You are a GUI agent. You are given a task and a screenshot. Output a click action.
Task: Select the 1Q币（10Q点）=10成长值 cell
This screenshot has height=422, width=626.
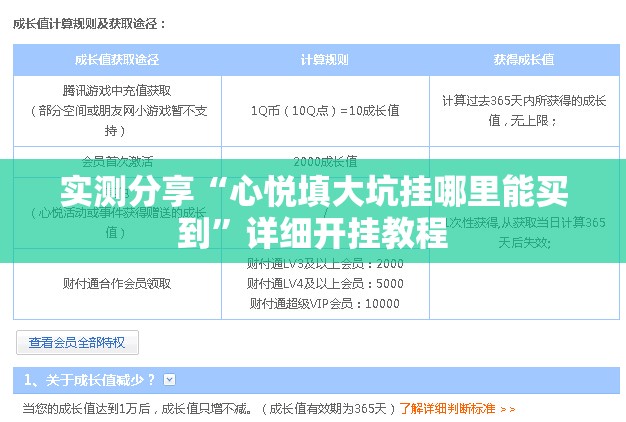[x=325, y=111]
